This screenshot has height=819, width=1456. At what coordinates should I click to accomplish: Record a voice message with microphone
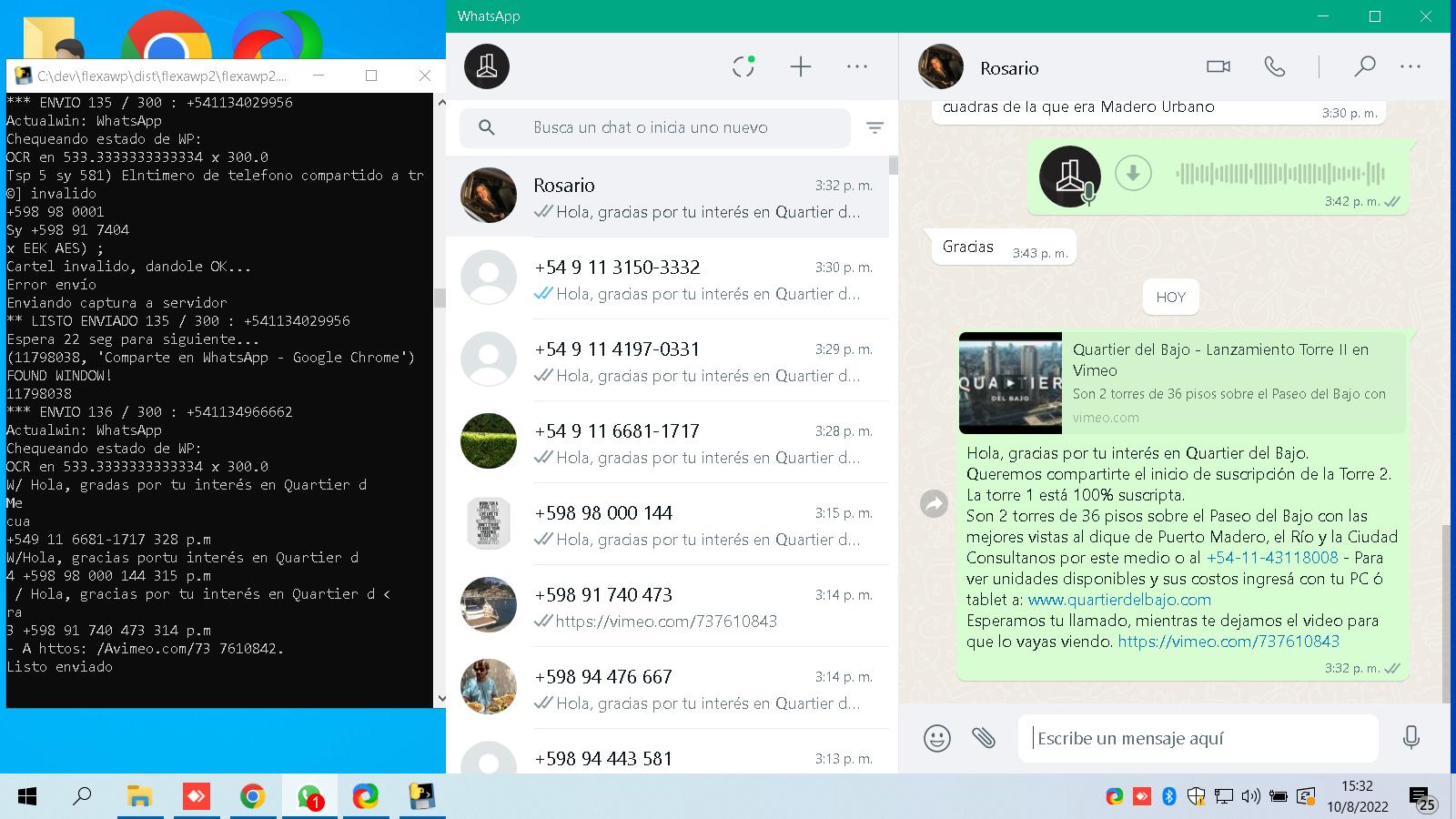[1410, 738]
